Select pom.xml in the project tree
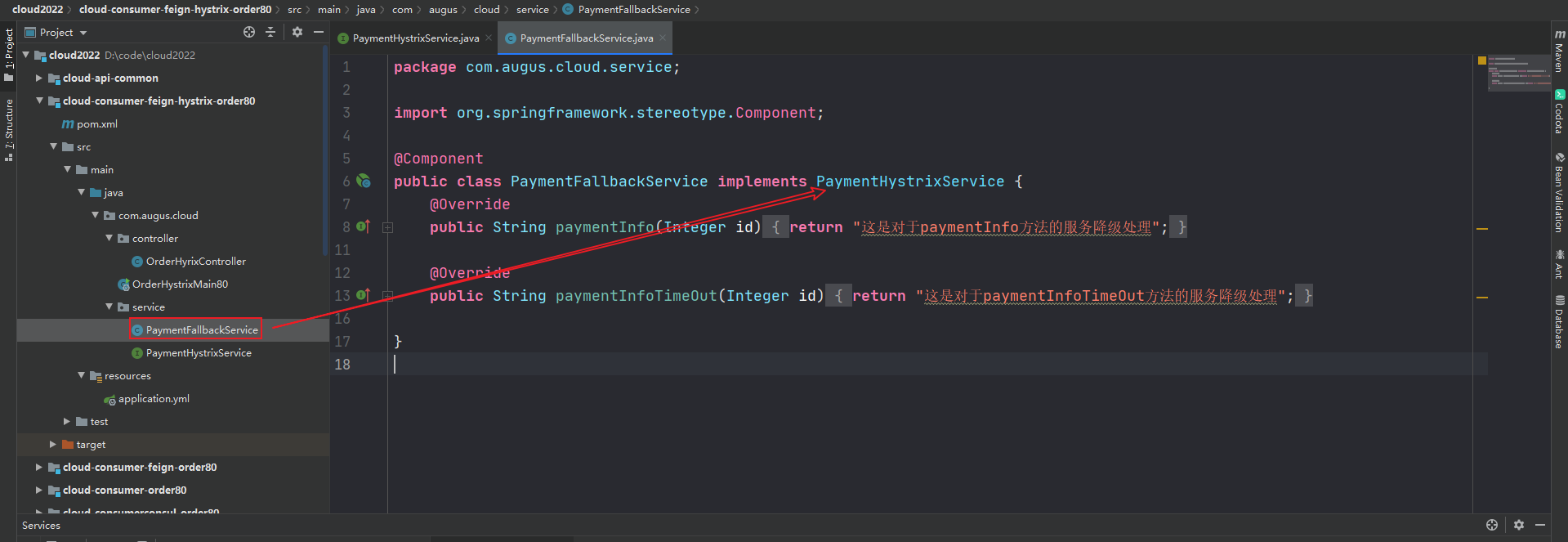This screenshot has height=542, width=1568. point(89,123)
